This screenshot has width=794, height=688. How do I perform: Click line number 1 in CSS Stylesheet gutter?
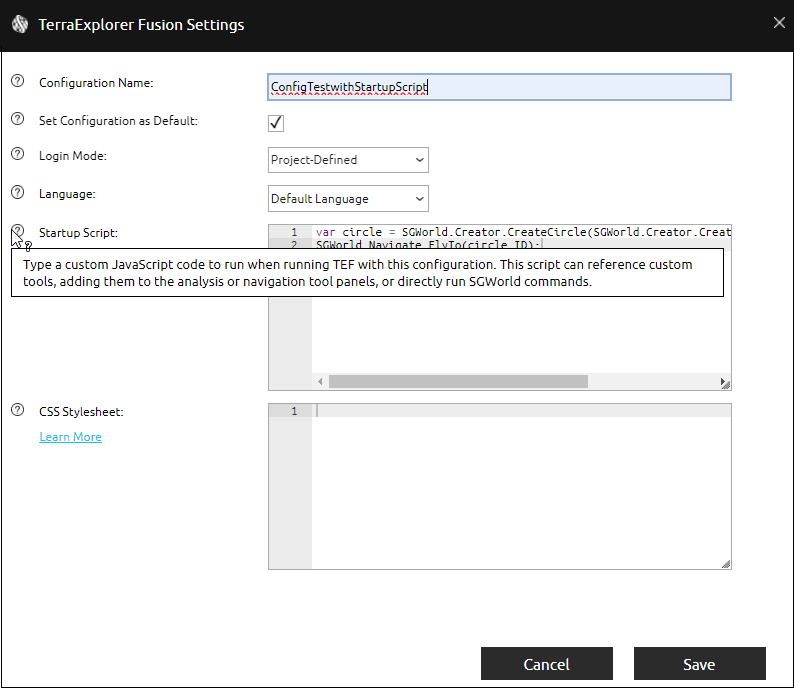[x=294, y=411]
